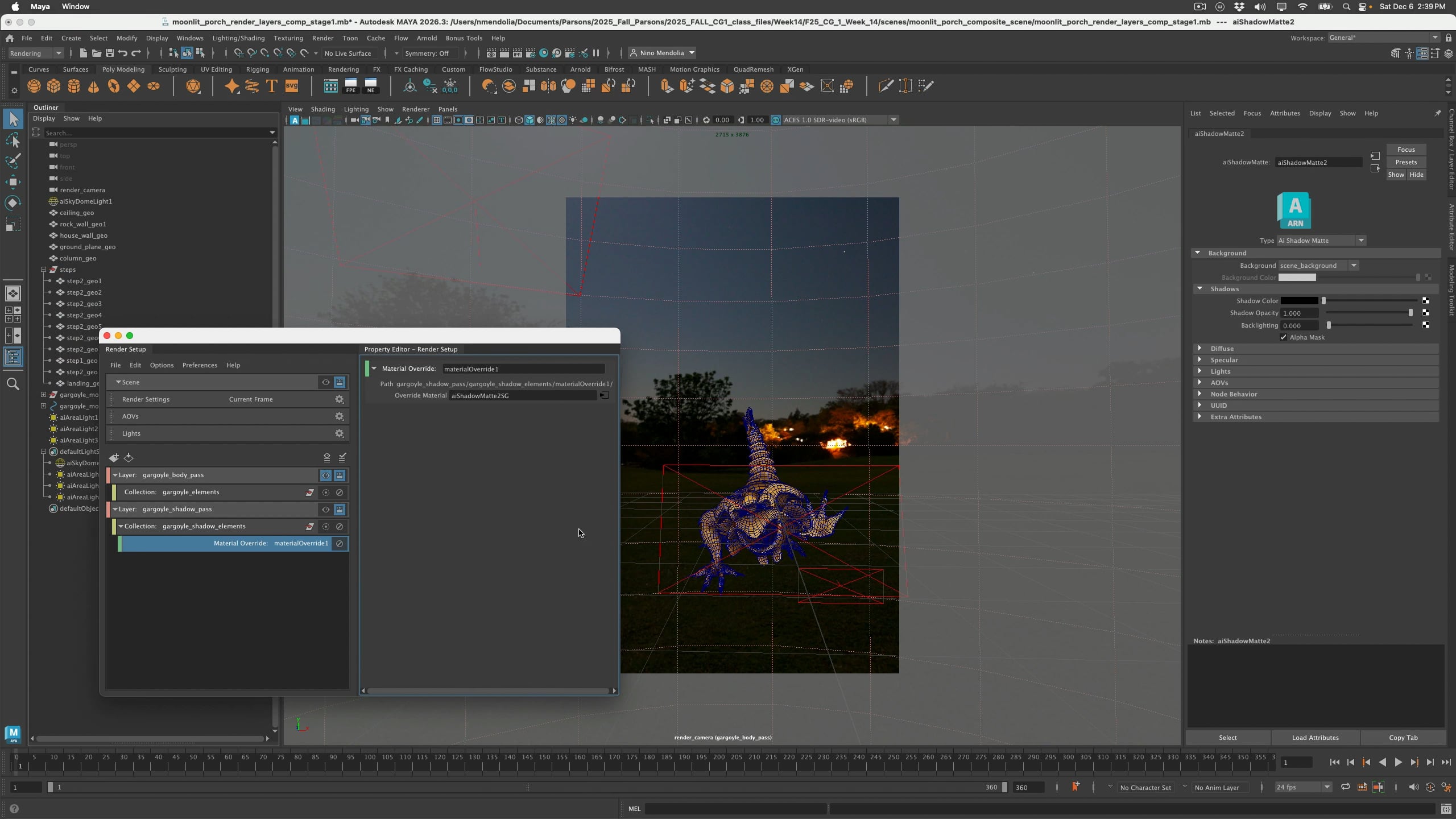Click the play forward button on timeline
This screenshot has height=819, width=1456.
(1399, 762)
